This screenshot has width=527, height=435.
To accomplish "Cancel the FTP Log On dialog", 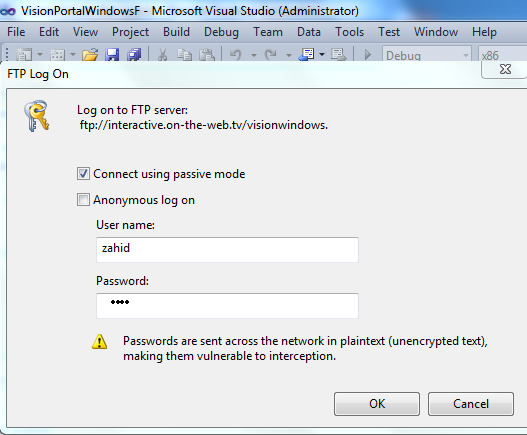I will (x=471, y=404).
